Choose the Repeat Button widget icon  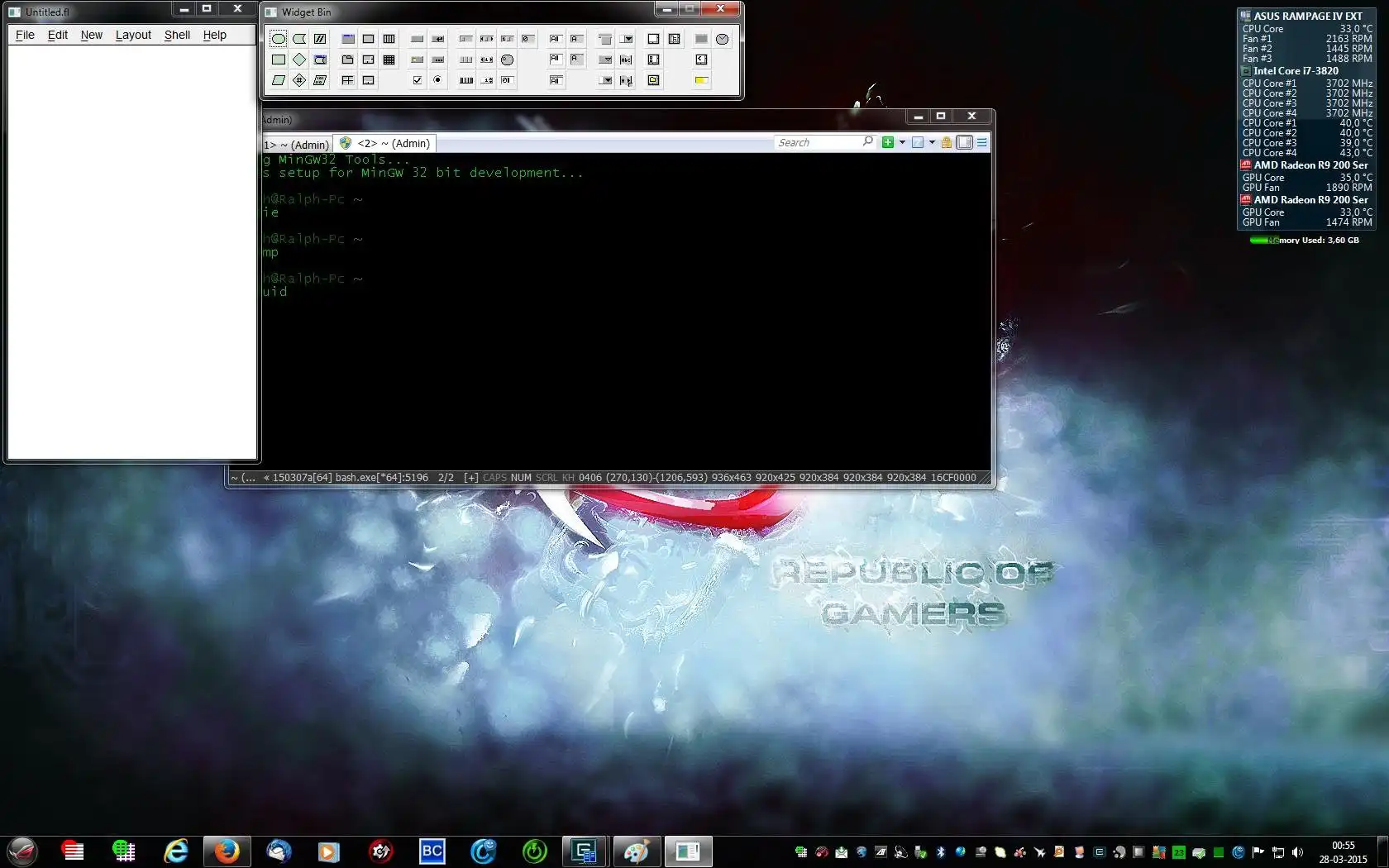point(438,60)
